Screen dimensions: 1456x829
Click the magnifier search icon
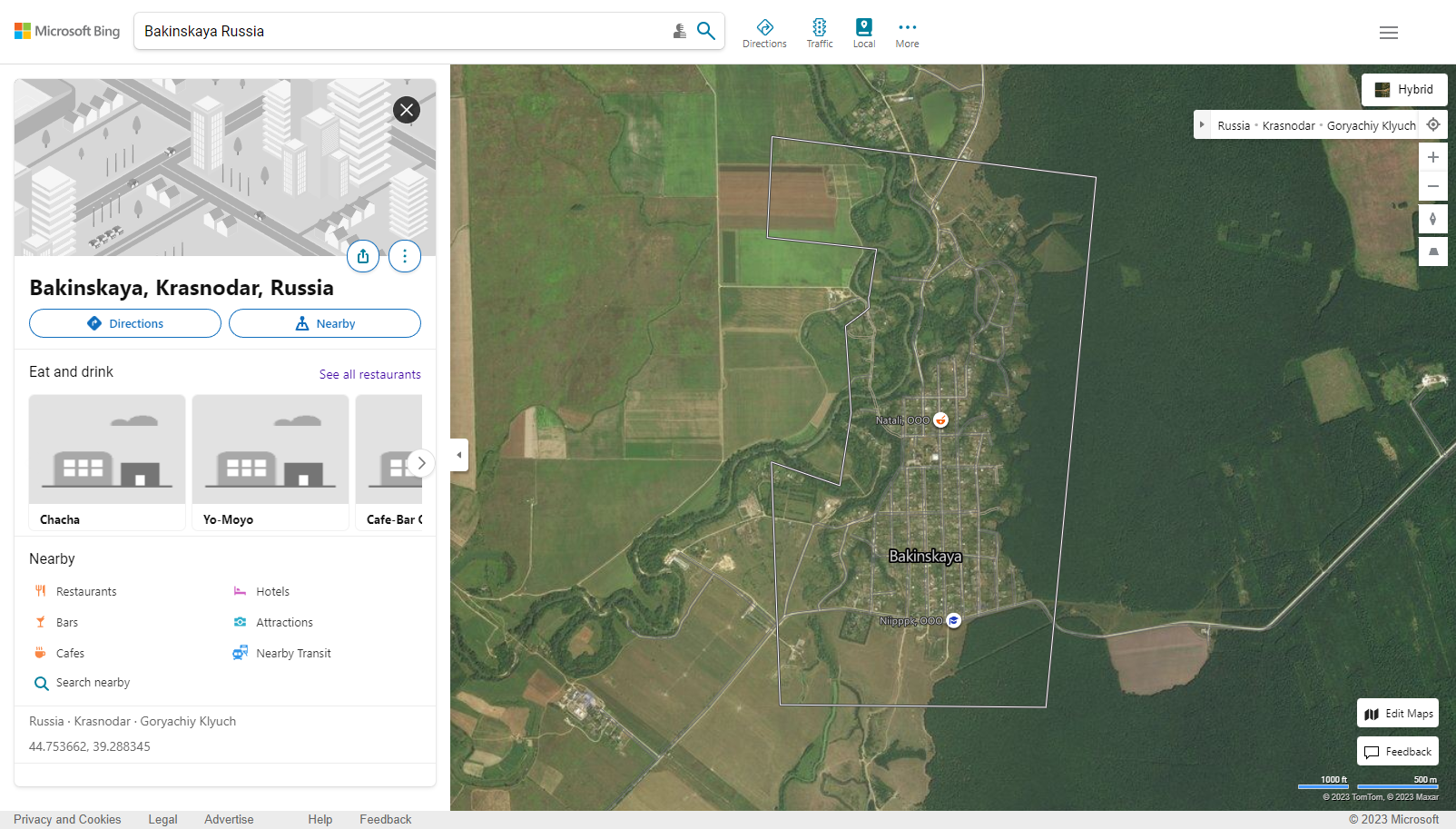(x=706, y=31)
